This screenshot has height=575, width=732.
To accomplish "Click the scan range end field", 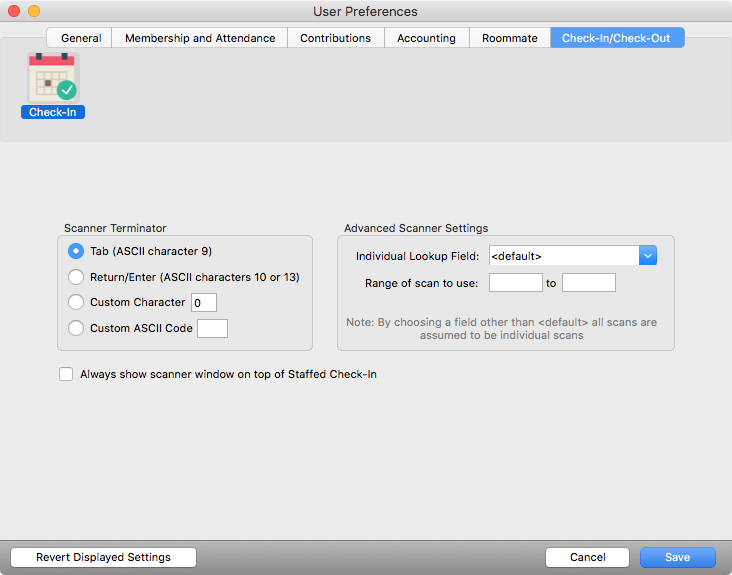I will [588, 283].
